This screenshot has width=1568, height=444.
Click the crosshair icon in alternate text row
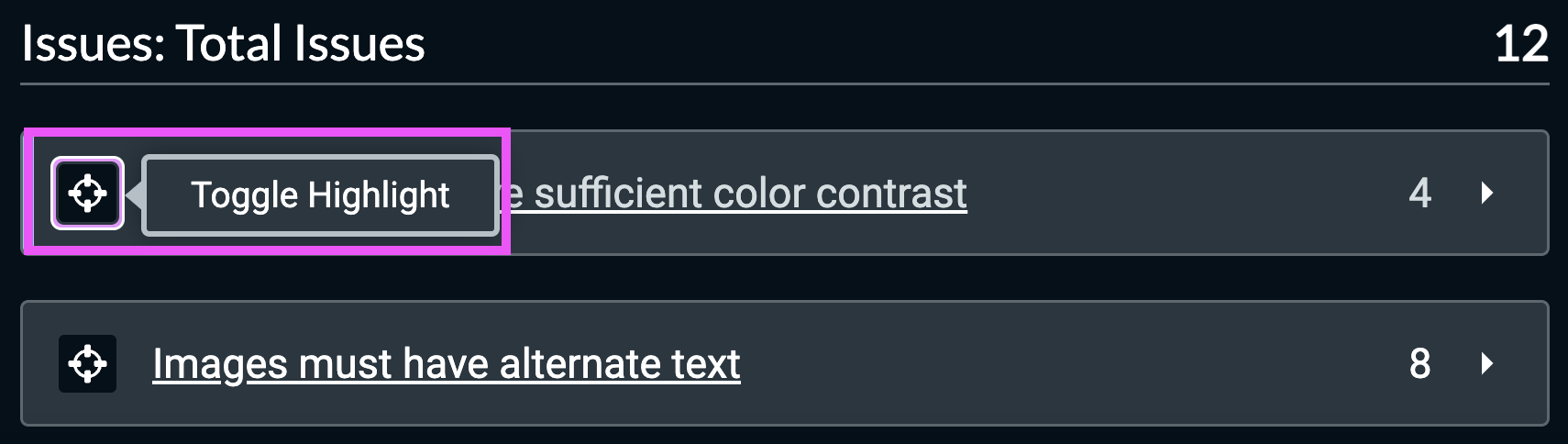[87, 364]
